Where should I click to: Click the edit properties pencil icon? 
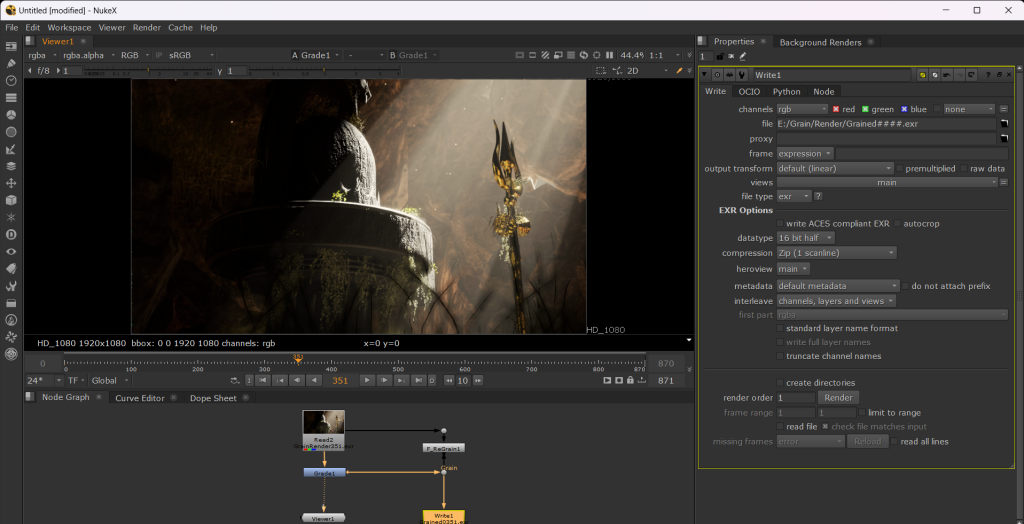tap(743, 56)
